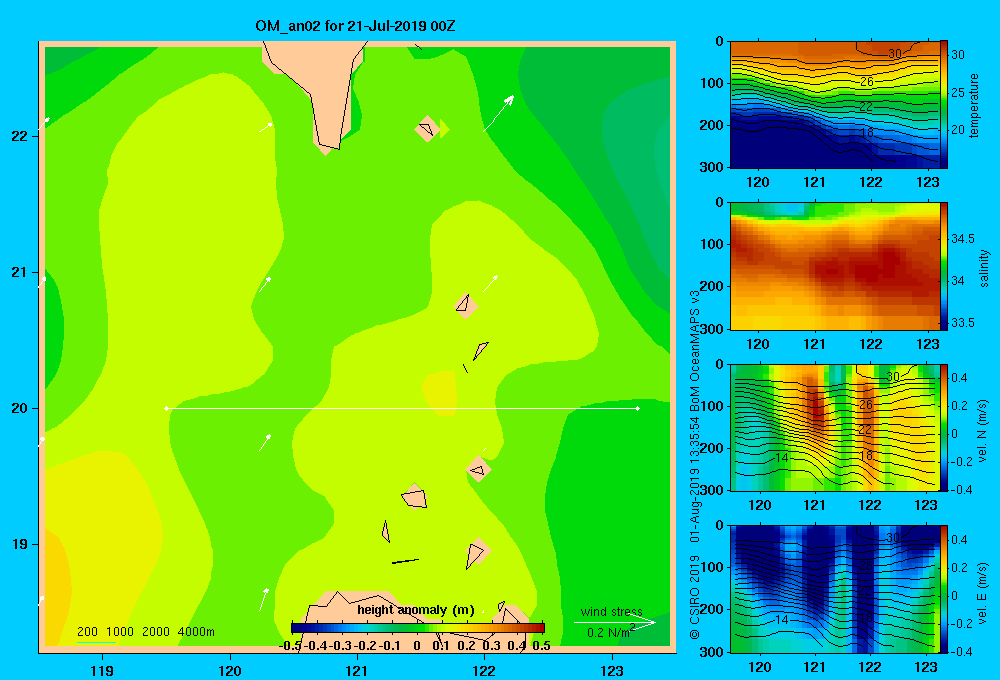Click longitude label 123 on map axis
Image resolution: width=1000 pixels, height=680 pixels.
coord(612,670)
